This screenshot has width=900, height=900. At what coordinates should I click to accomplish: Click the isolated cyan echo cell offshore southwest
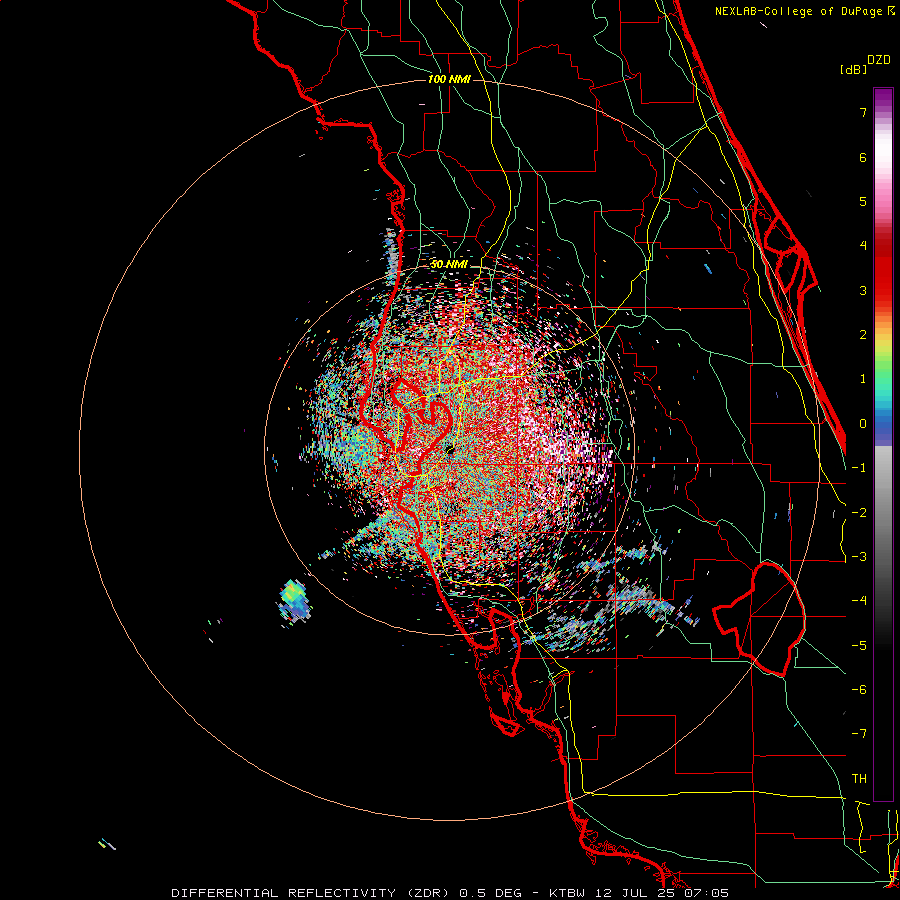295,601
